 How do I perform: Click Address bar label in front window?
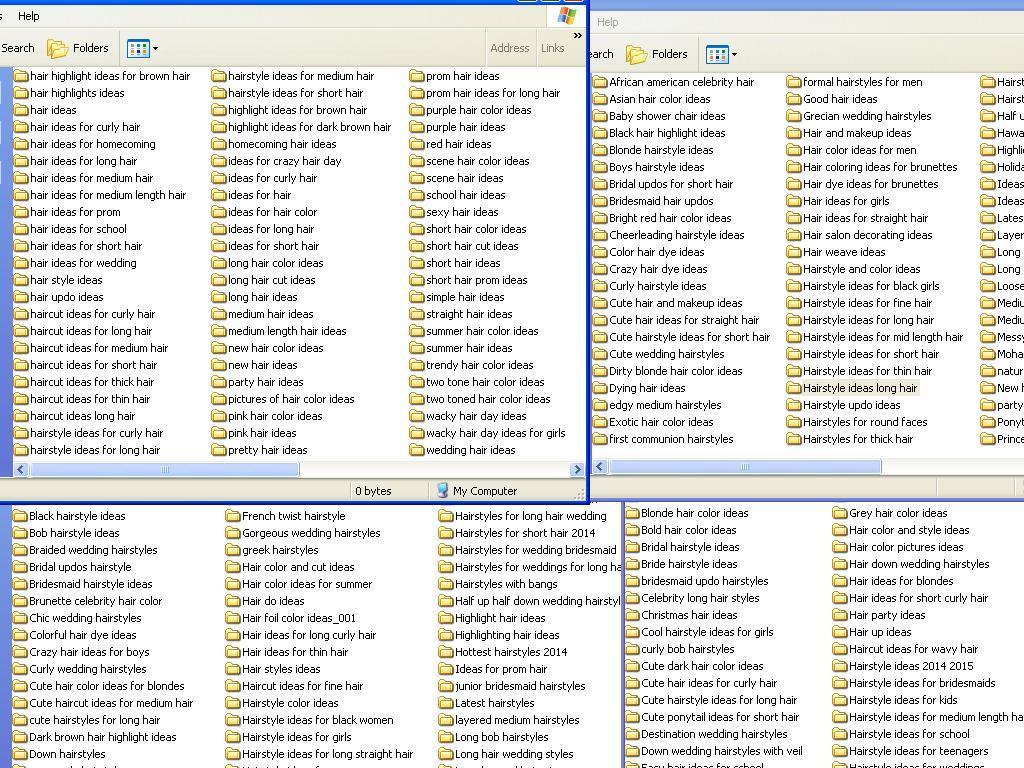[x=510, y=48]
